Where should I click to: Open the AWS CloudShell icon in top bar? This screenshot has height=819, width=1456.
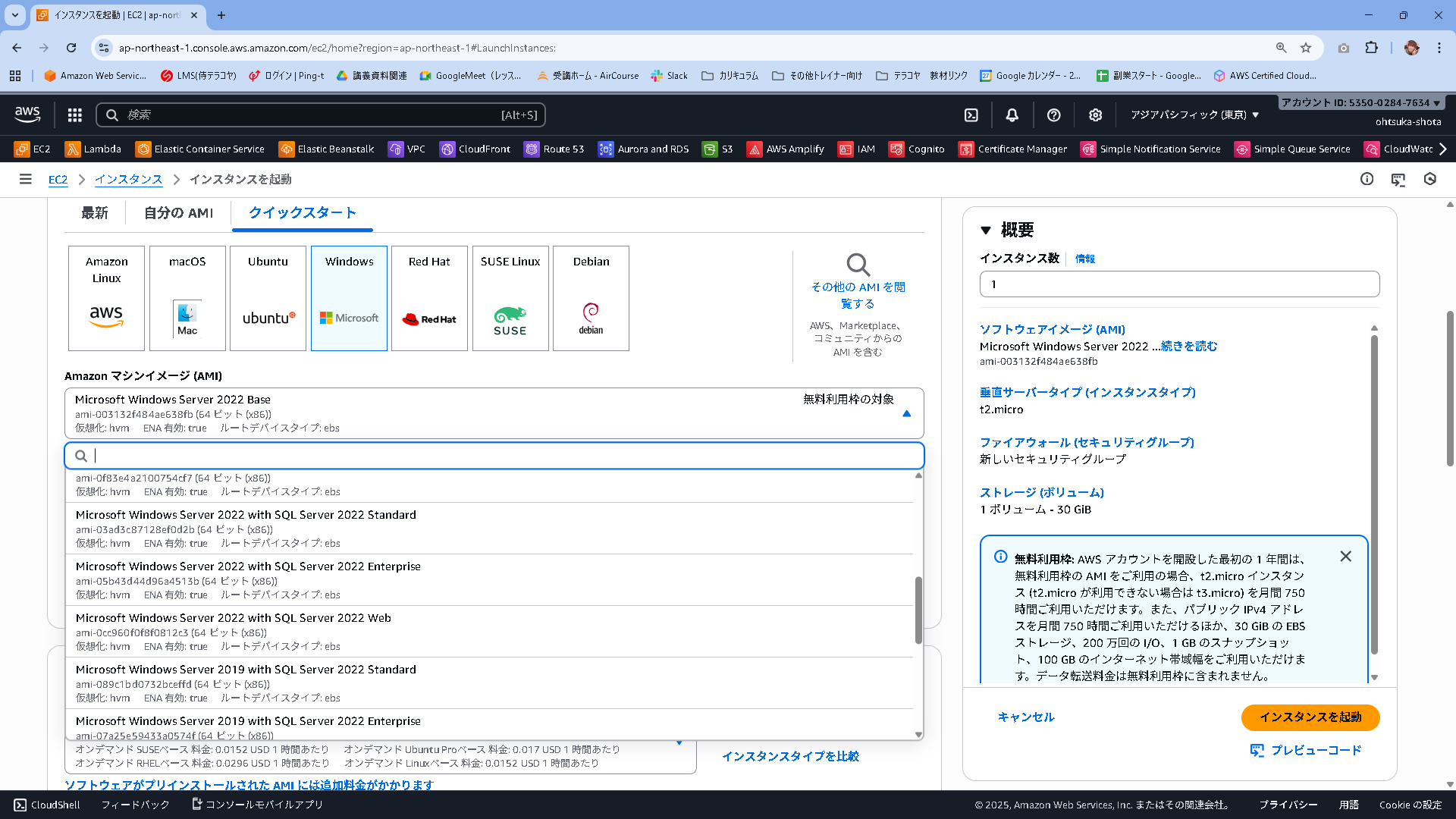click(971, 115)
